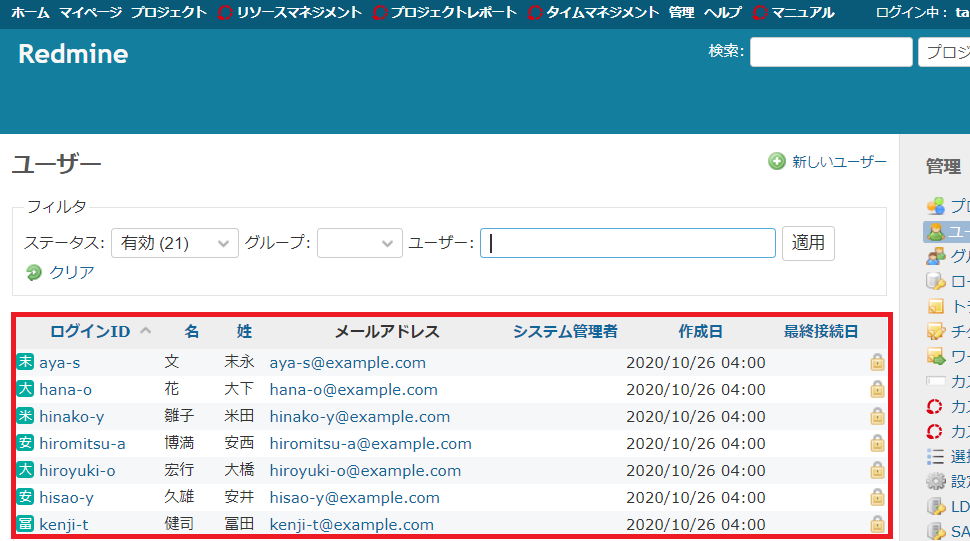Screen dimensions: 970x541
Task: Click the green plus New User icon
Action: point(776,161)
